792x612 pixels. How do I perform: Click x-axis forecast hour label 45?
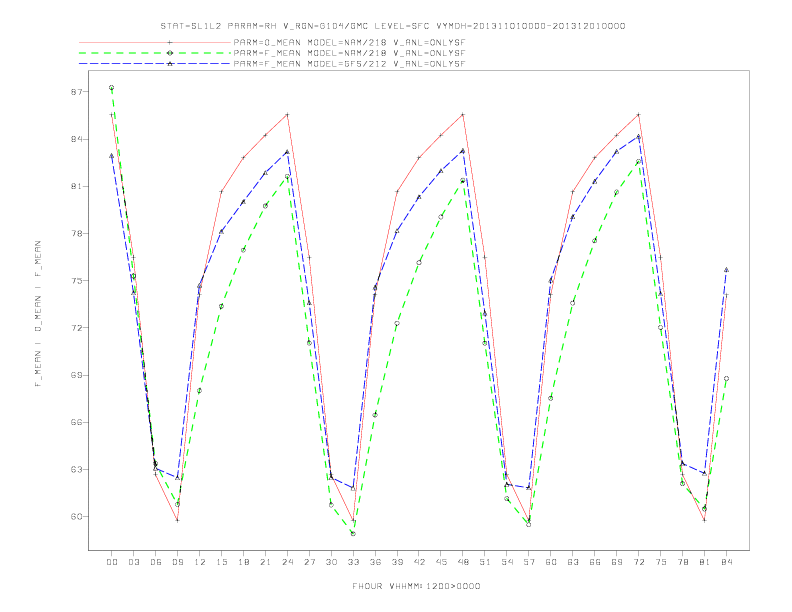[441, 562]
